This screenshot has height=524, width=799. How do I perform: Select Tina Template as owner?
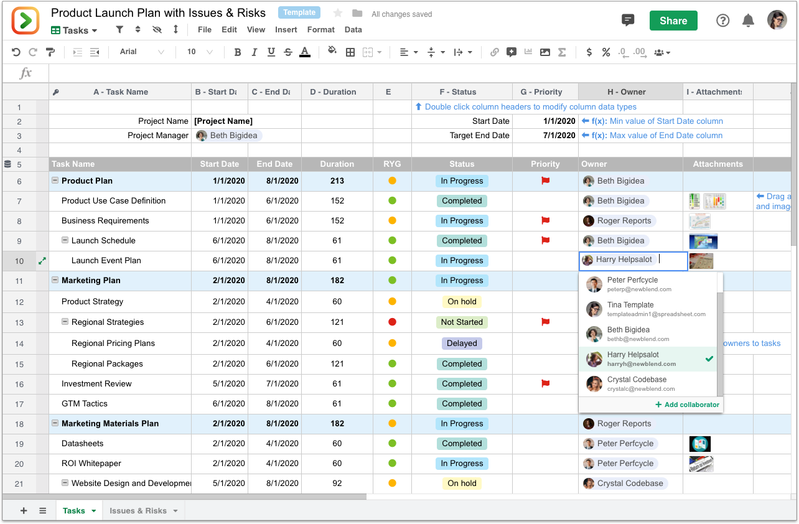[630, 309]
